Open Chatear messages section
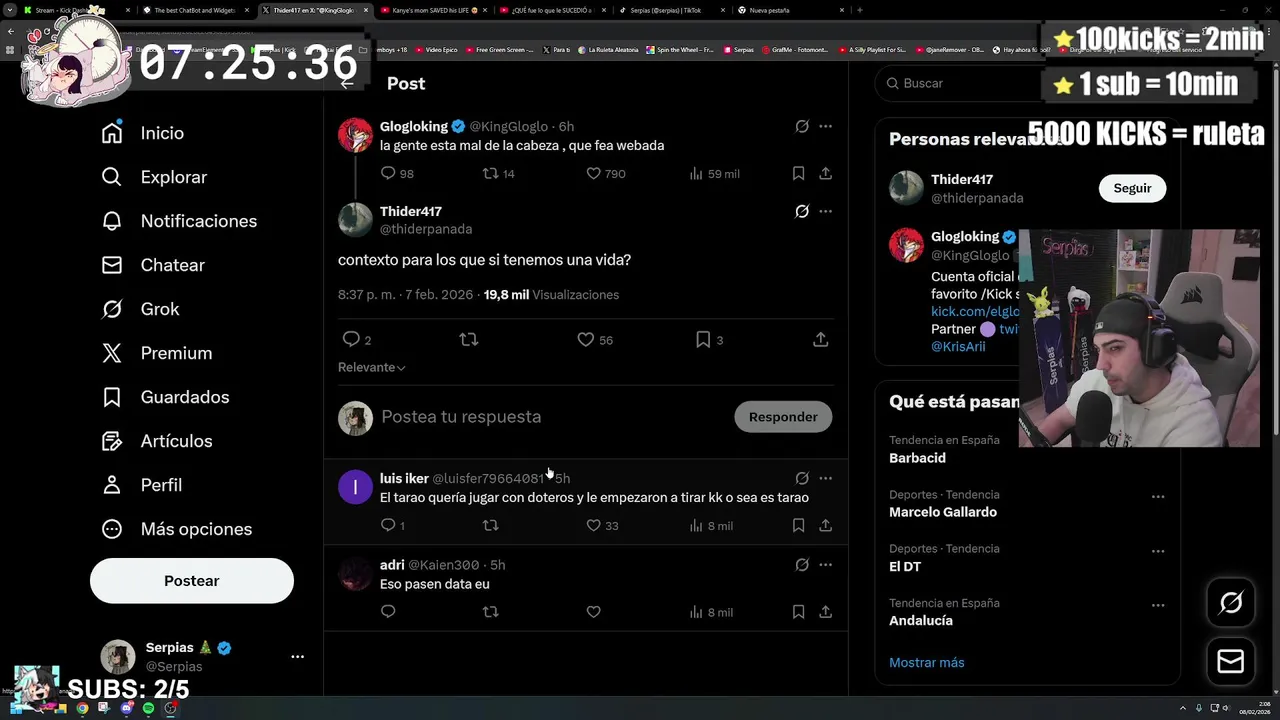This screenshot has width=1280, height=720. pos(153,265)
